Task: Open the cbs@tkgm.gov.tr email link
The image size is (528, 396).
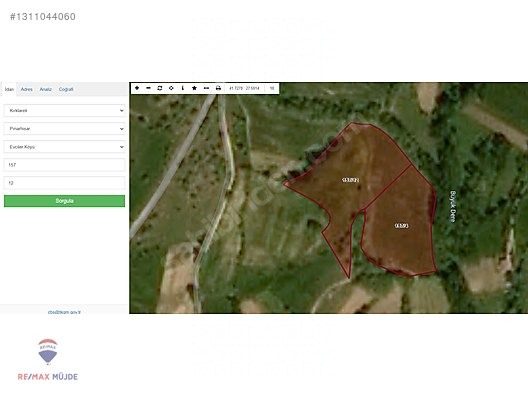Action: [64, 312]
